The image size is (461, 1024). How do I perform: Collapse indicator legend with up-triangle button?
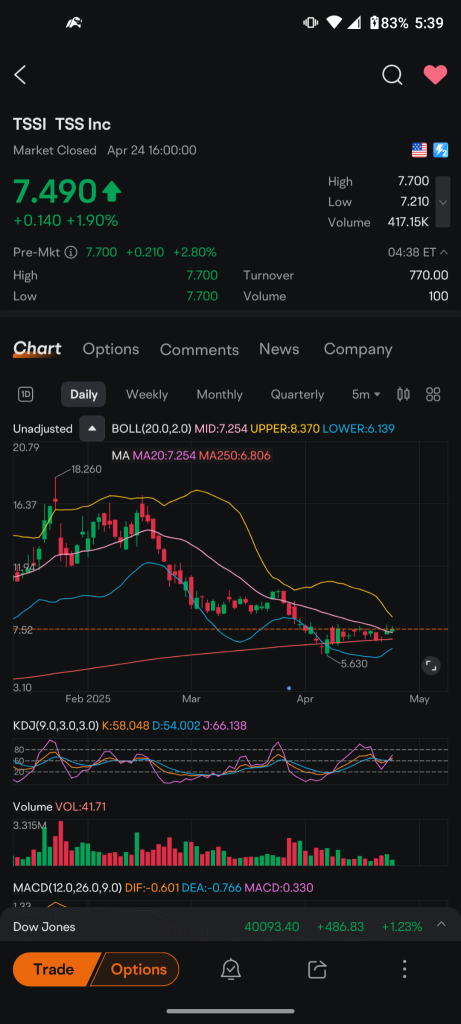[92, 429]
